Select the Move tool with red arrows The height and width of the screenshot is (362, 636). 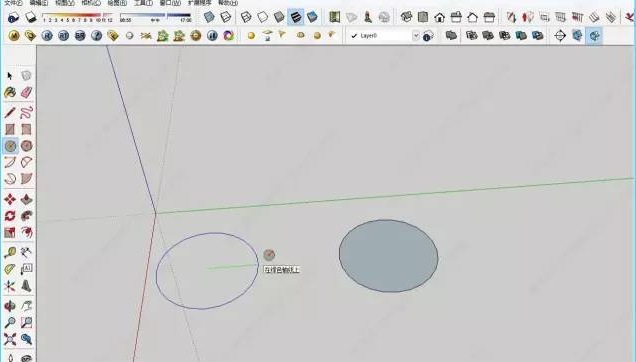[x=10, y=199]
